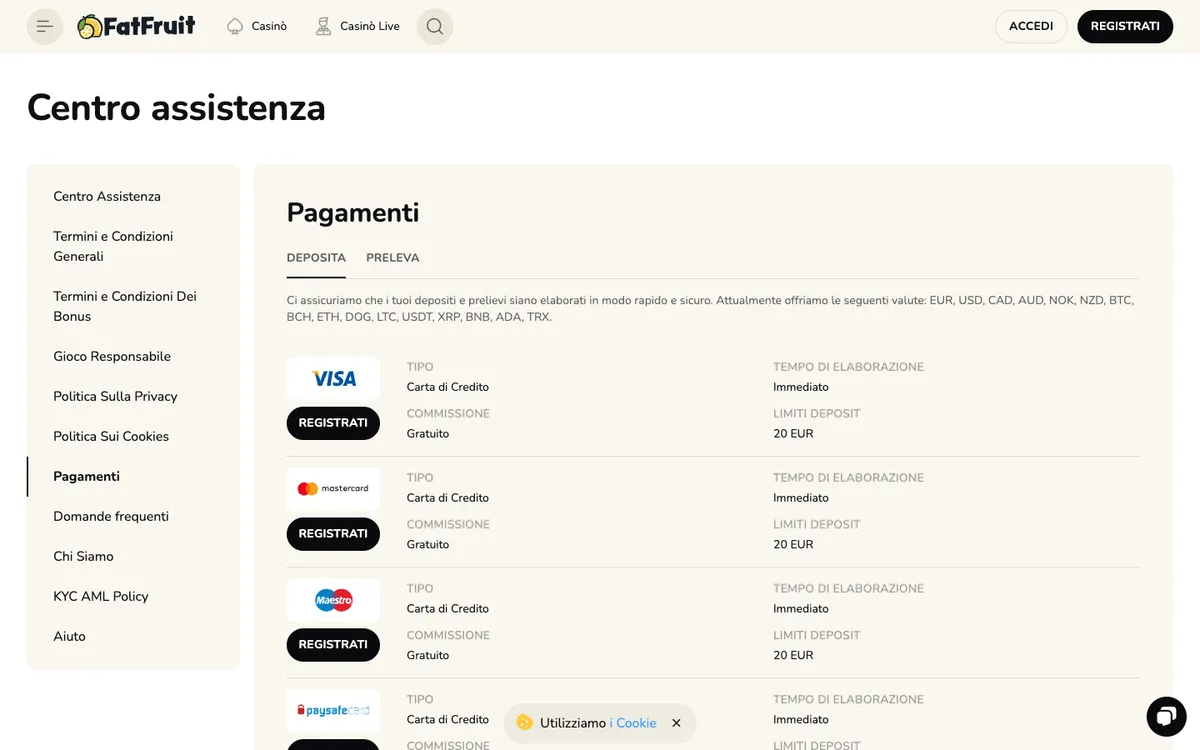Click REGISTRATI under the Maestro logo
1200x750 pixels.
click(333, 645)
